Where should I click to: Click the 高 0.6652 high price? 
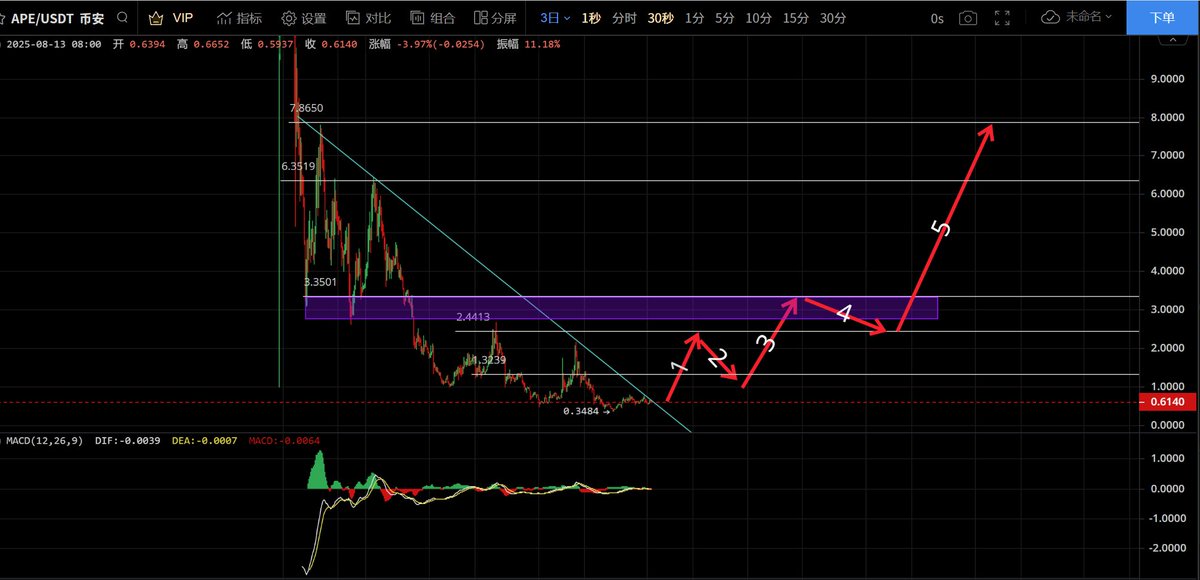point(205,44)
